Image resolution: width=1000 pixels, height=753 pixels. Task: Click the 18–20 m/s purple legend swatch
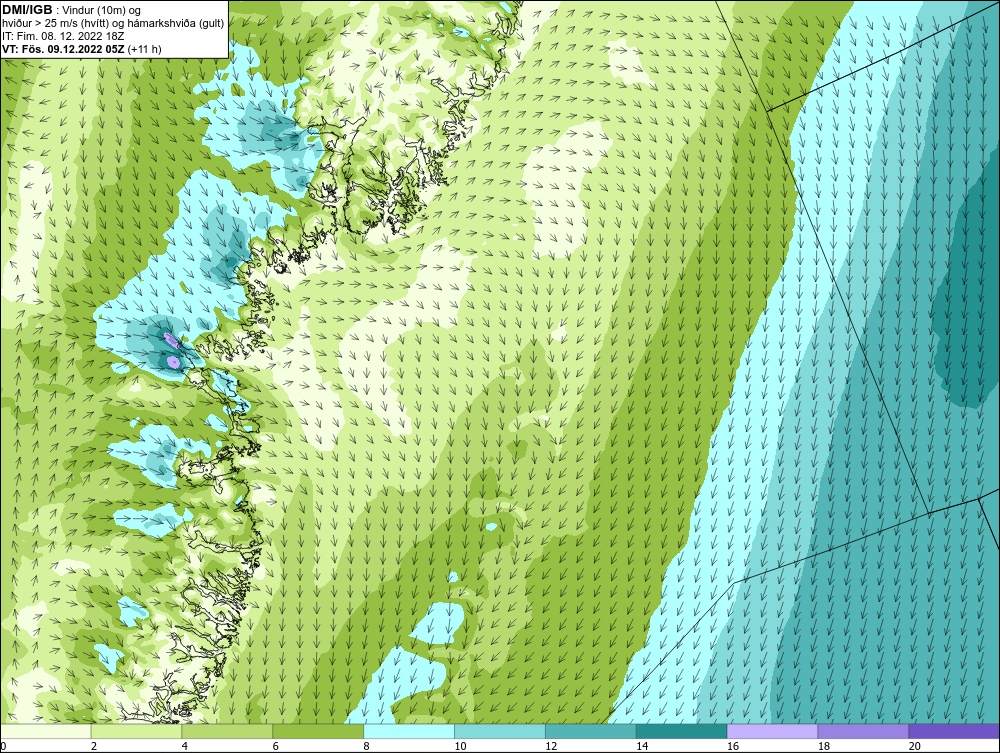click(863, 731)
